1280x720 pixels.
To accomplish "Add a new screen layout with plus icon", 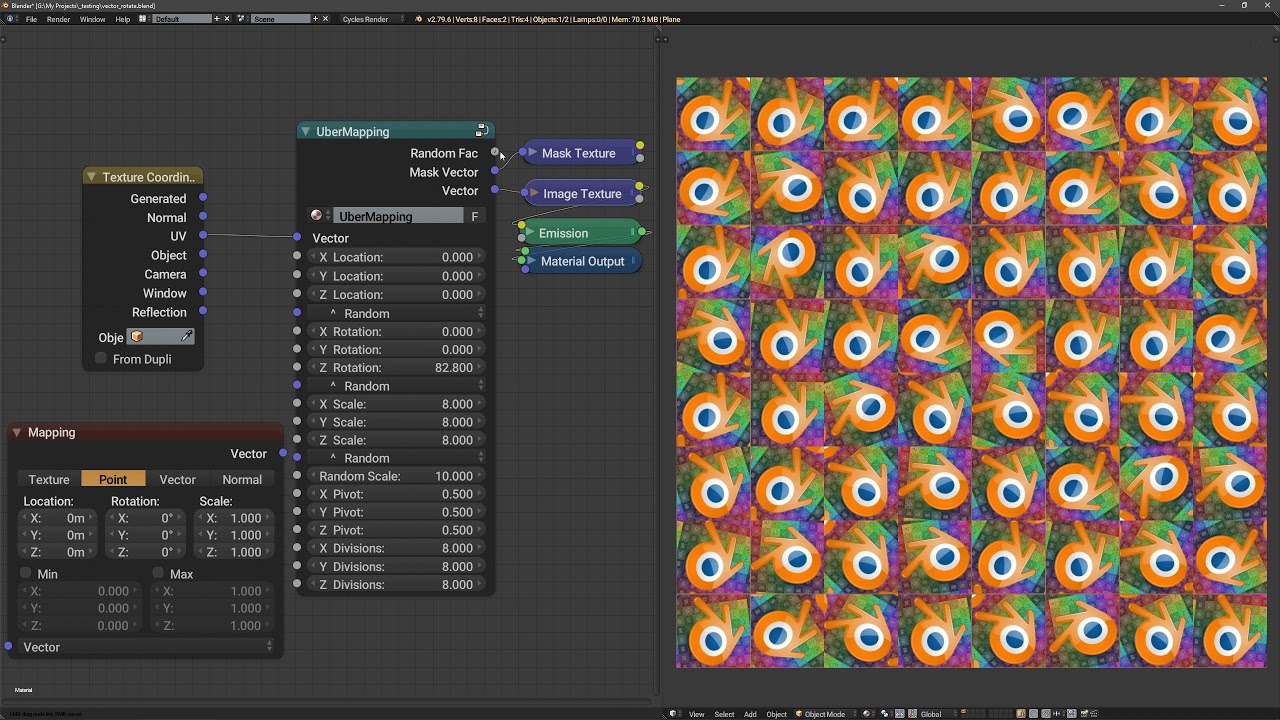I will (217, 19).
